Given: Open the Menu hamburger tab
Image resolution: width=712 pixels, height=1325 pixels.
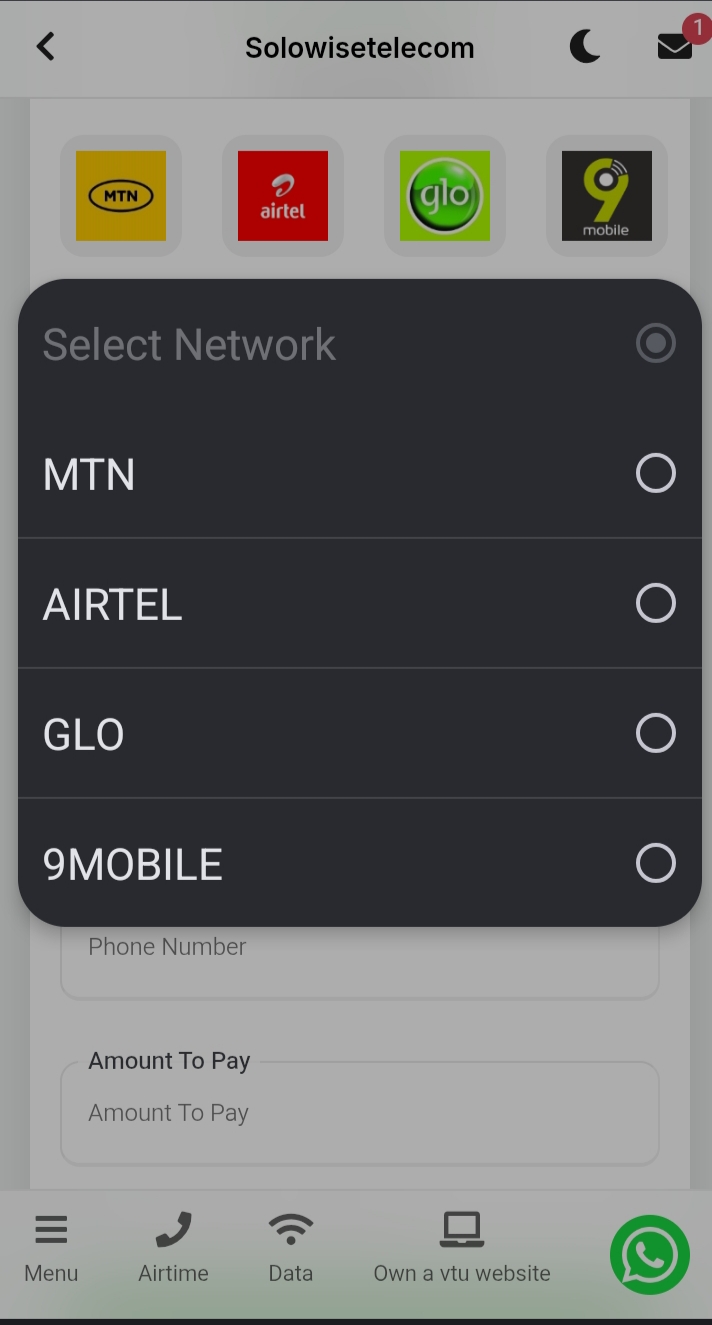Looking at the screenshot, I should [51, 1249].
